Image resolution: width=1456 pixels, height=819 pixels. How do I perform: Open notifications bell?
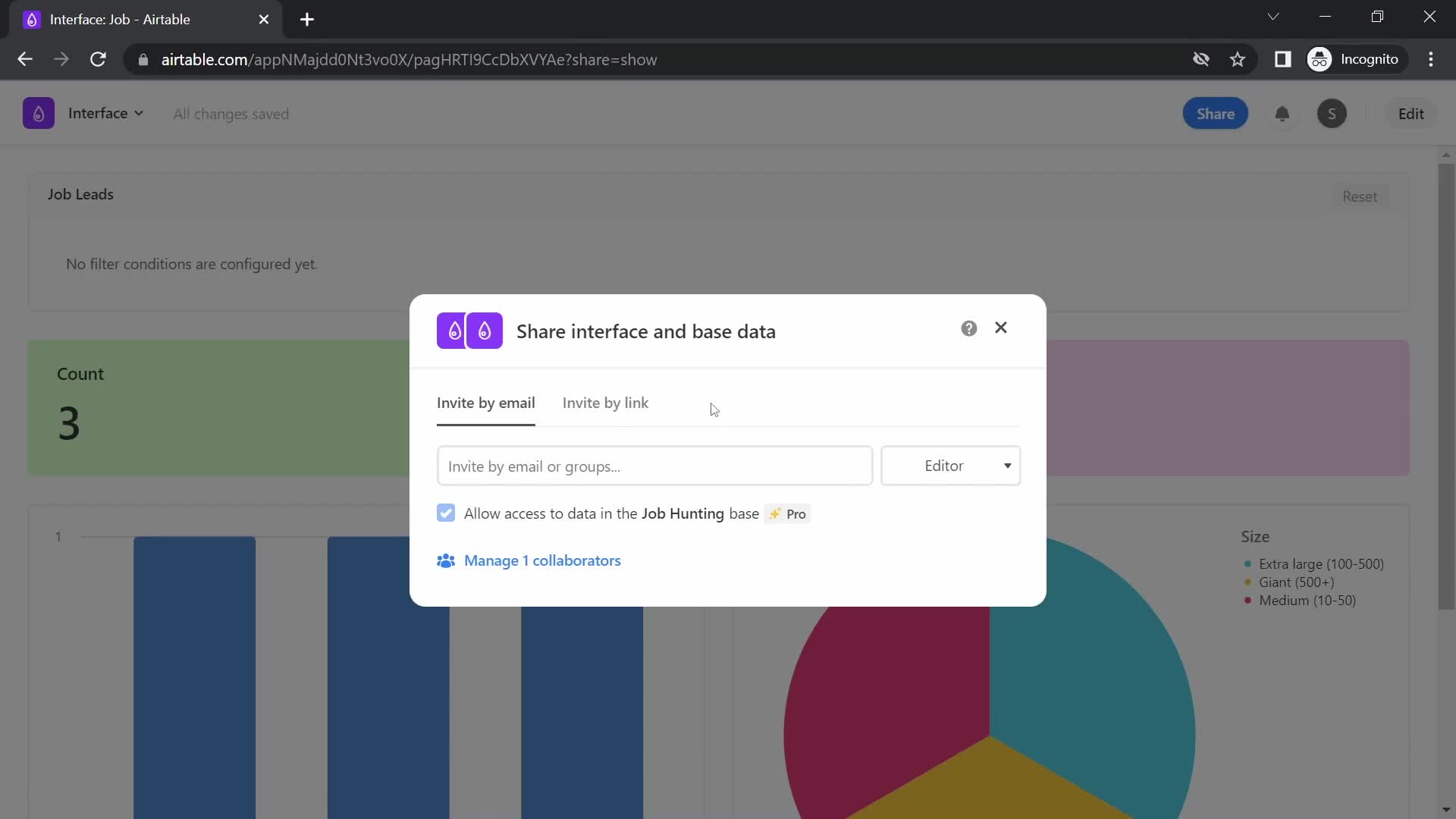tap(1282, 114)
